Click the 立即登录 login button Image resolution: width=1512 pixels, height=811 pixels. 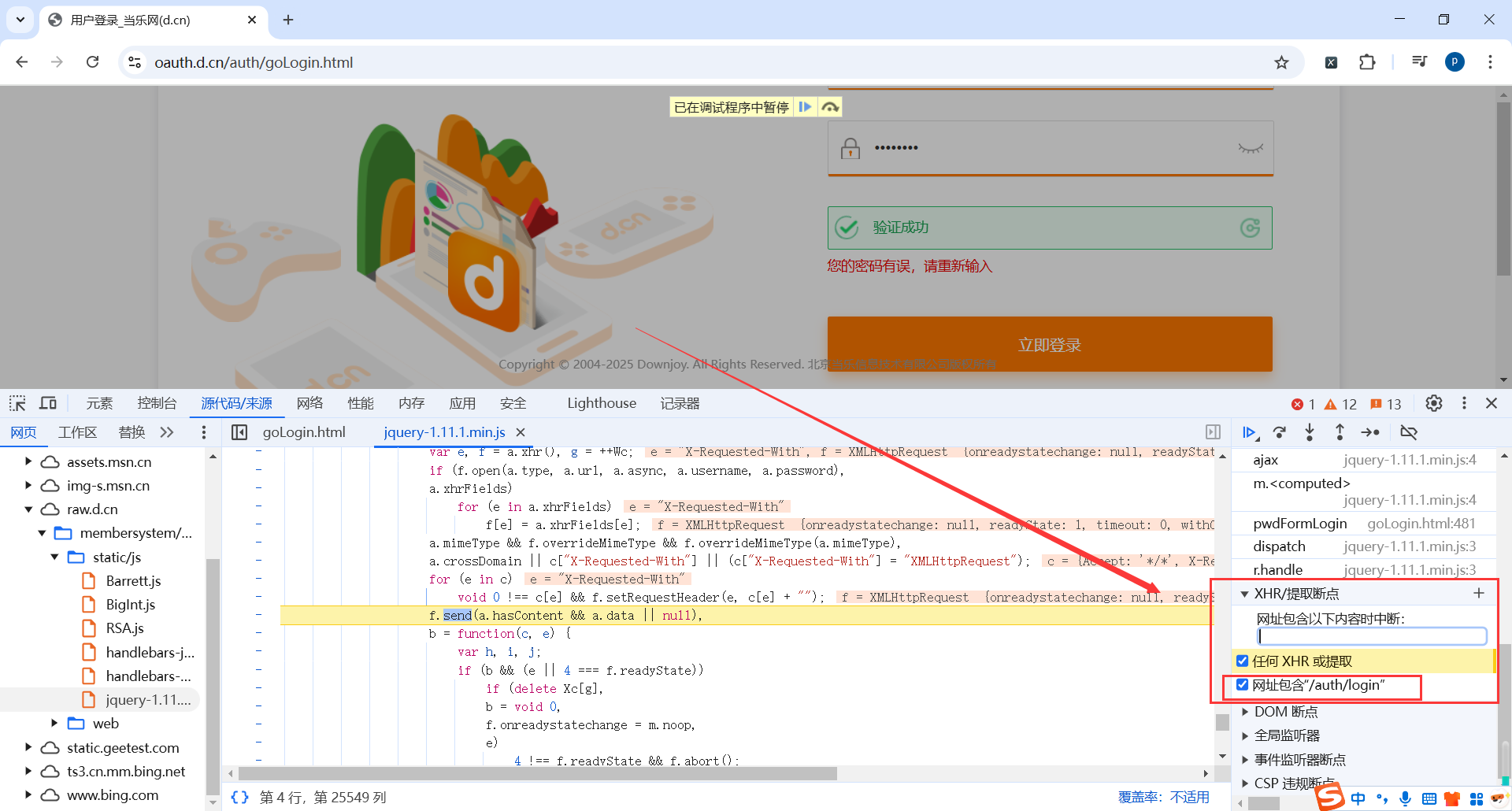[x=1050, y=344]
